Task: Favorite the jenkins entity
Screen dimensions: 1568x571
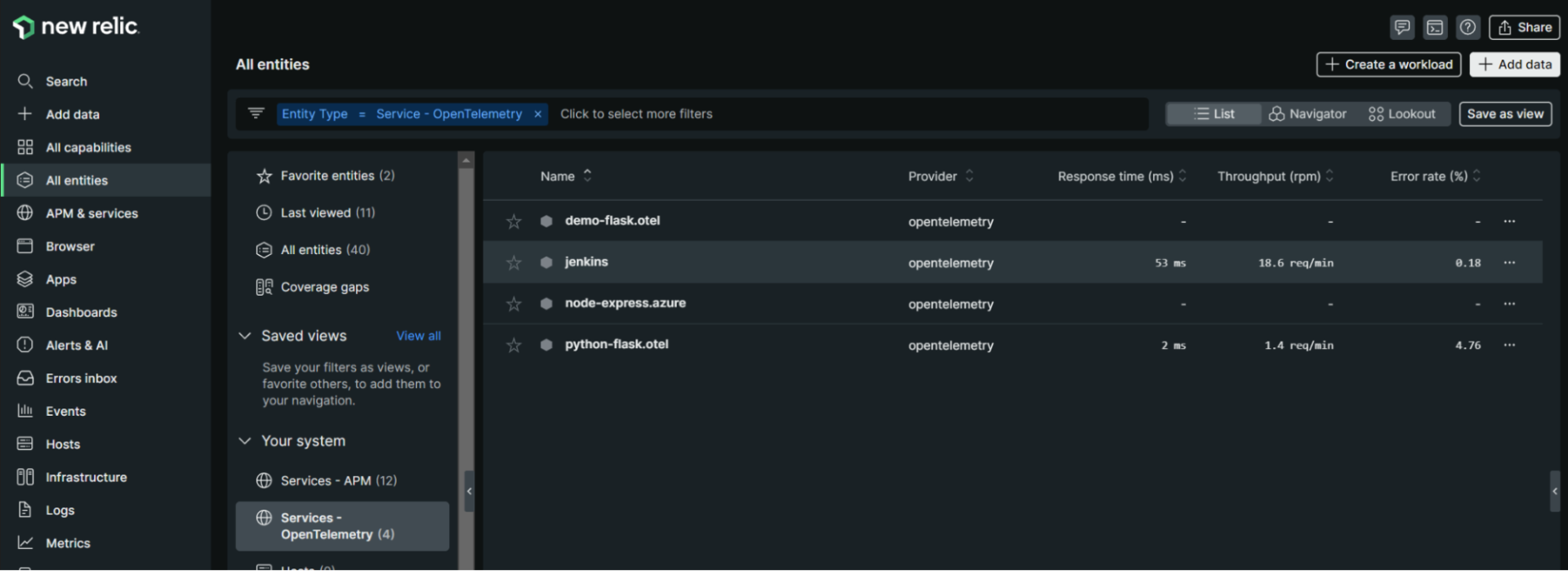Action: (514, 263)
